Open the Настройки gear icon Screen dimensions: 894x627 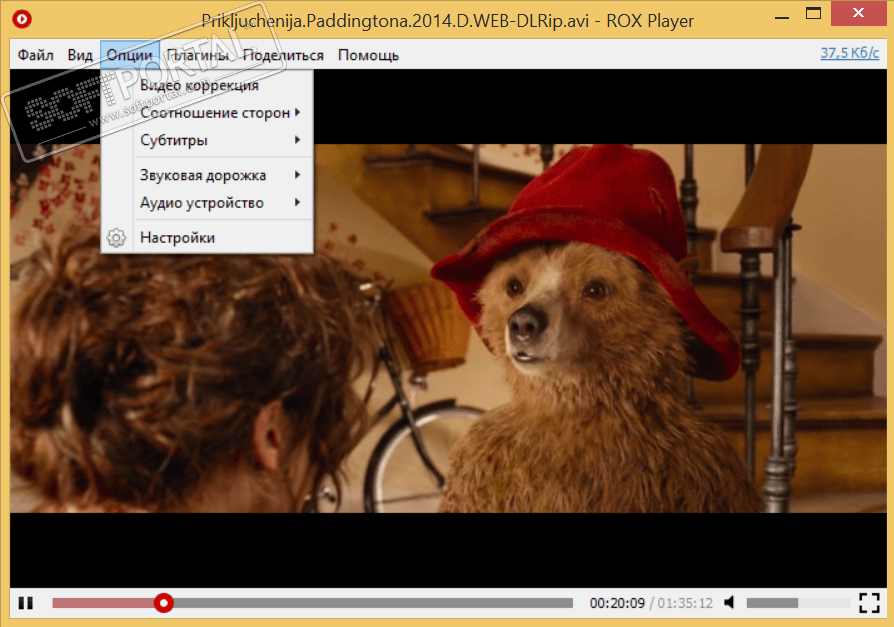pos(116,238)
